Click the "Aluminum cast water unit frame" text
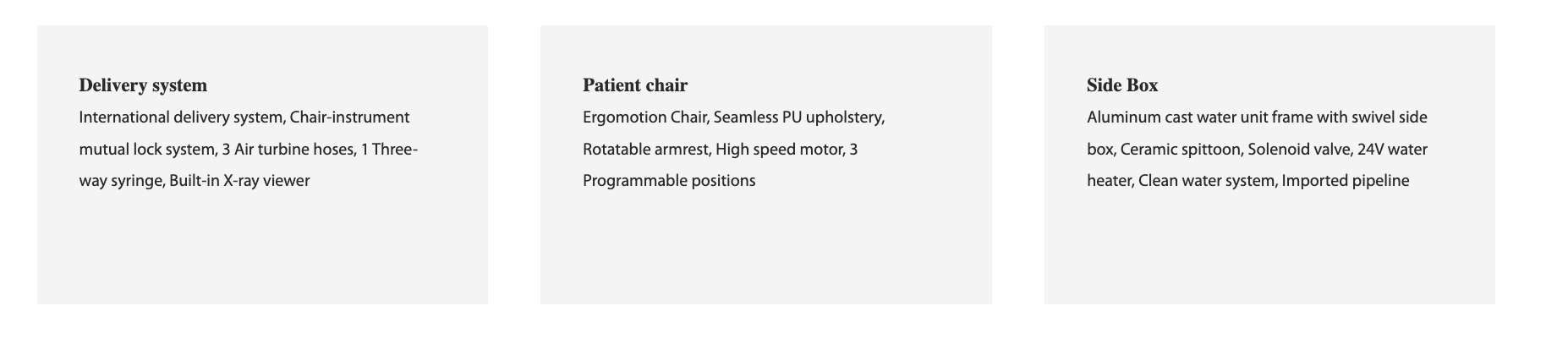The height and width of the screenshot is (344, 1568). tap(1203, 117)
